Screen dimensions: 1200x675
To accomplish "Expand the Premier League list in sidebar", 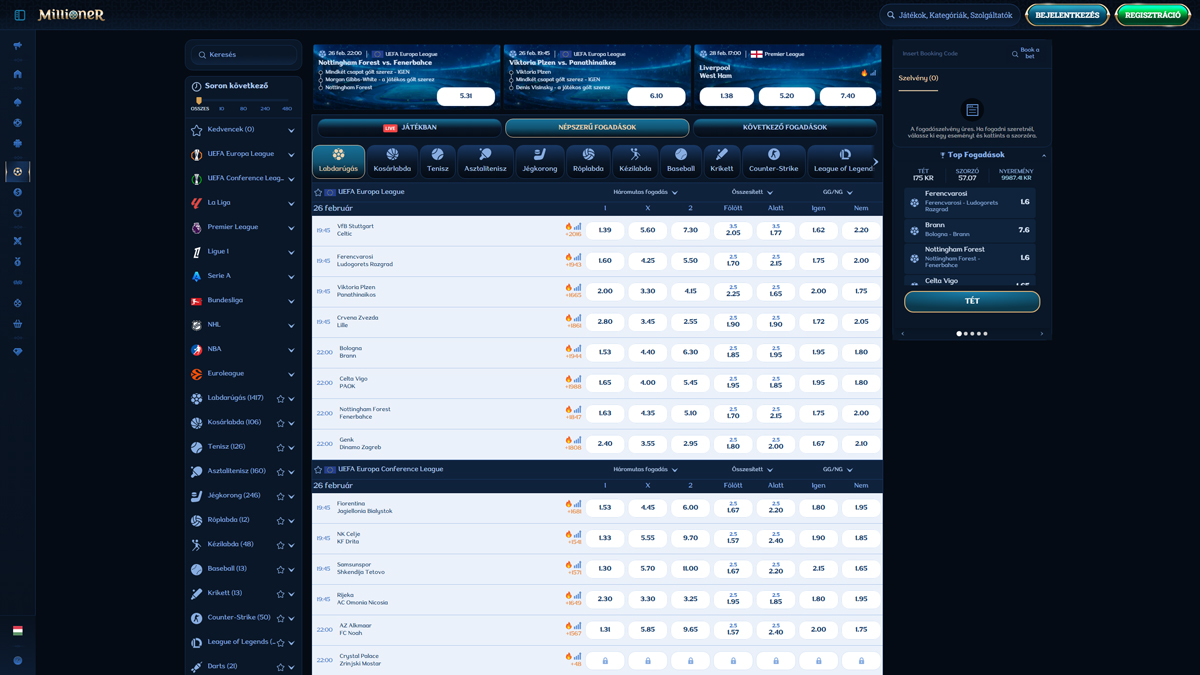I will point(291,228).
